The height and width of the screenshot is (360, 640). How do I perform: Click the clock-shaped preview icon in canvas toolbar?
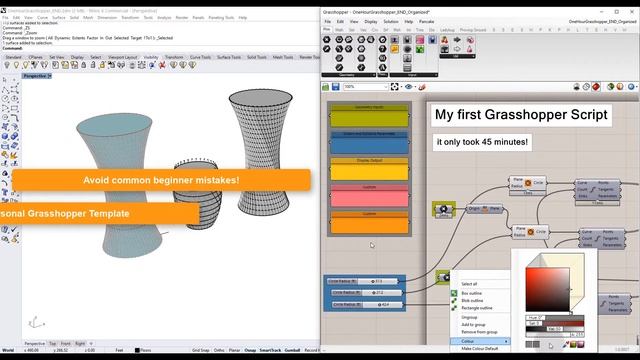point(586,87)
